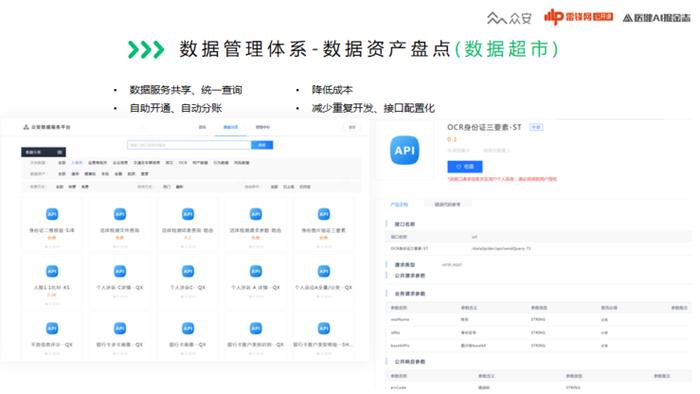700x394 pixels.
Task: Click the API icon above 个人涉诉C - QX
Action: point(188,271)
